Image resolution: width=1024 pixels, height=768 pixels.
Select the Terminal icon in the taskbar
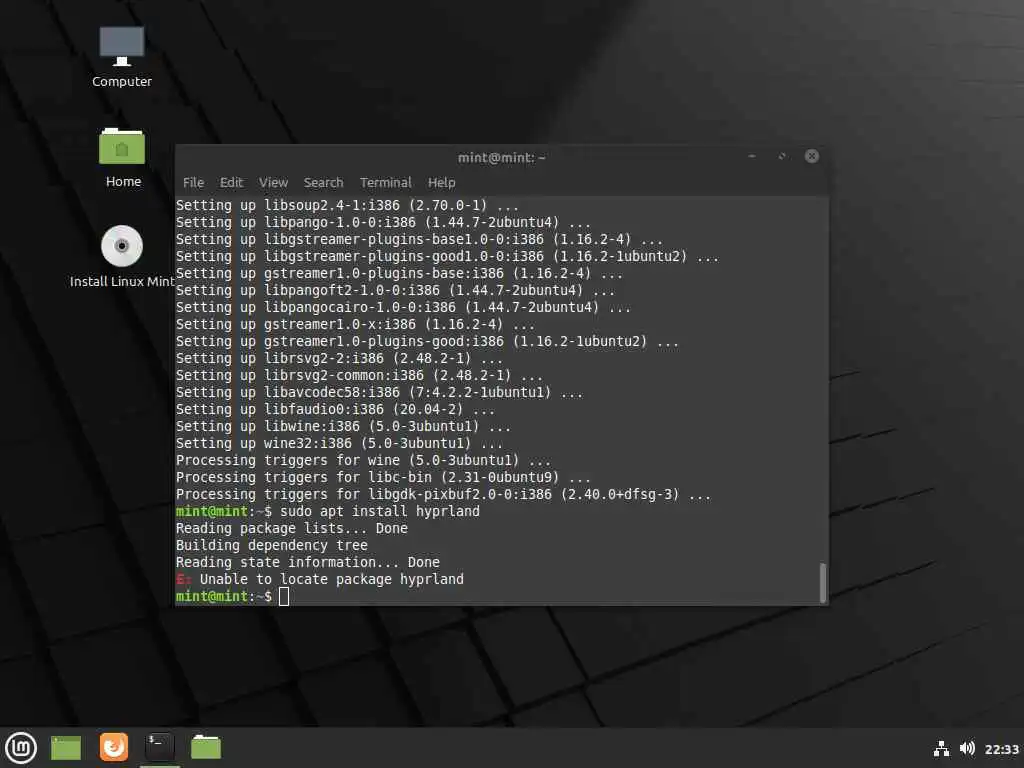(159, 747)
